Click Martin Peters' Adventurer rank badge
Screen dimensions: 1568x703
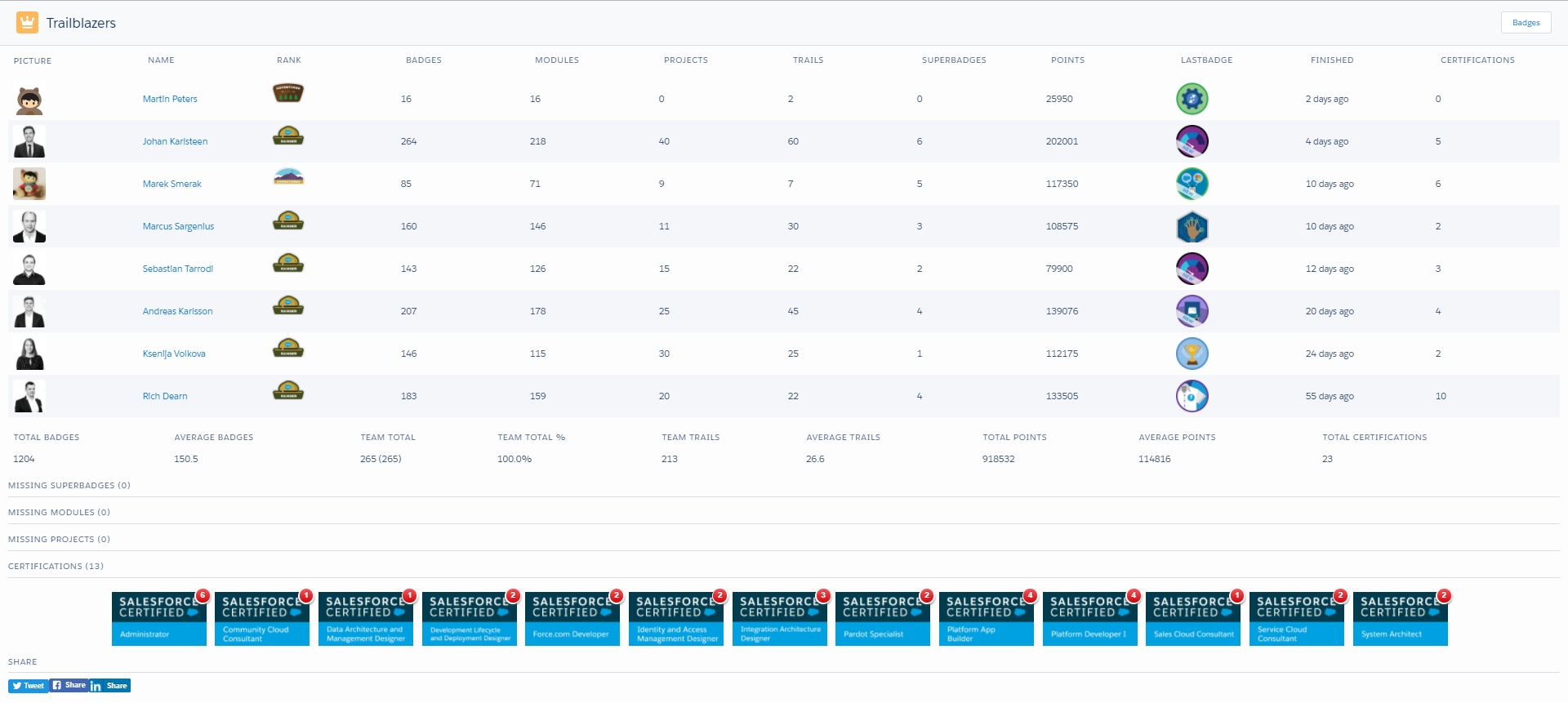[288, 93]
